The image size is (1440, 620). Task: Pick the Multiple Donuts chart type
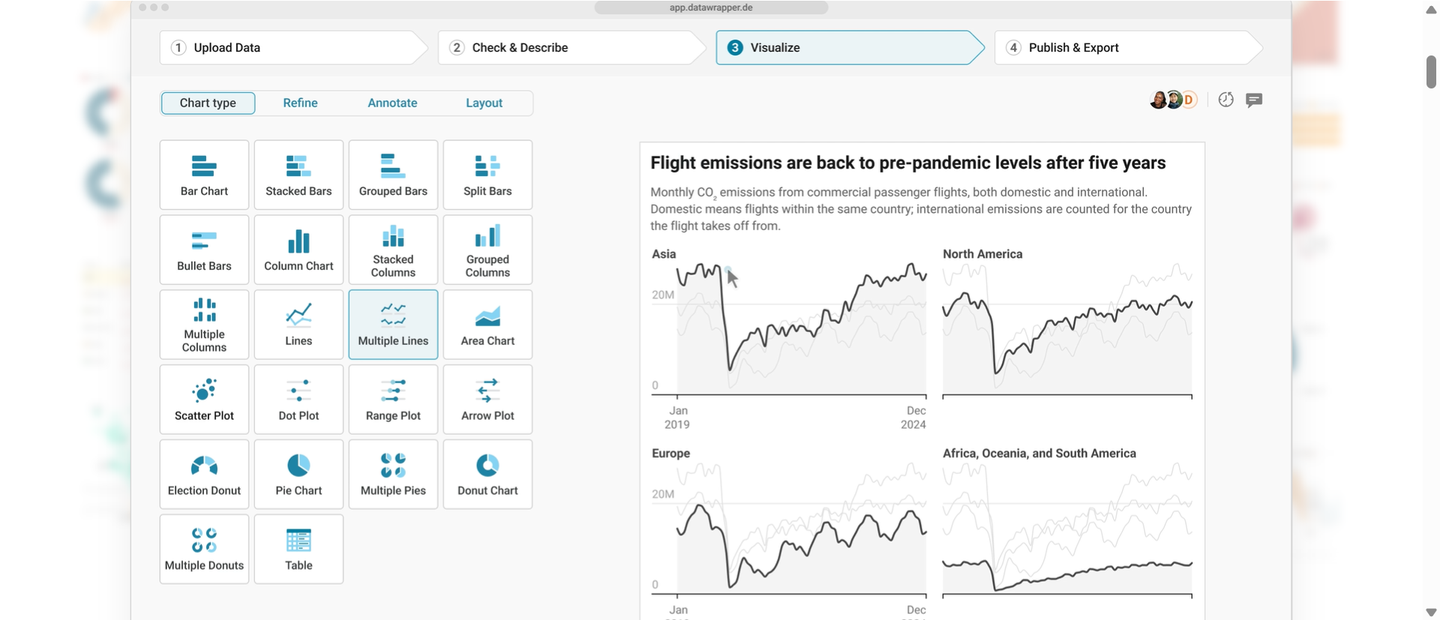[x=204, y=549]
